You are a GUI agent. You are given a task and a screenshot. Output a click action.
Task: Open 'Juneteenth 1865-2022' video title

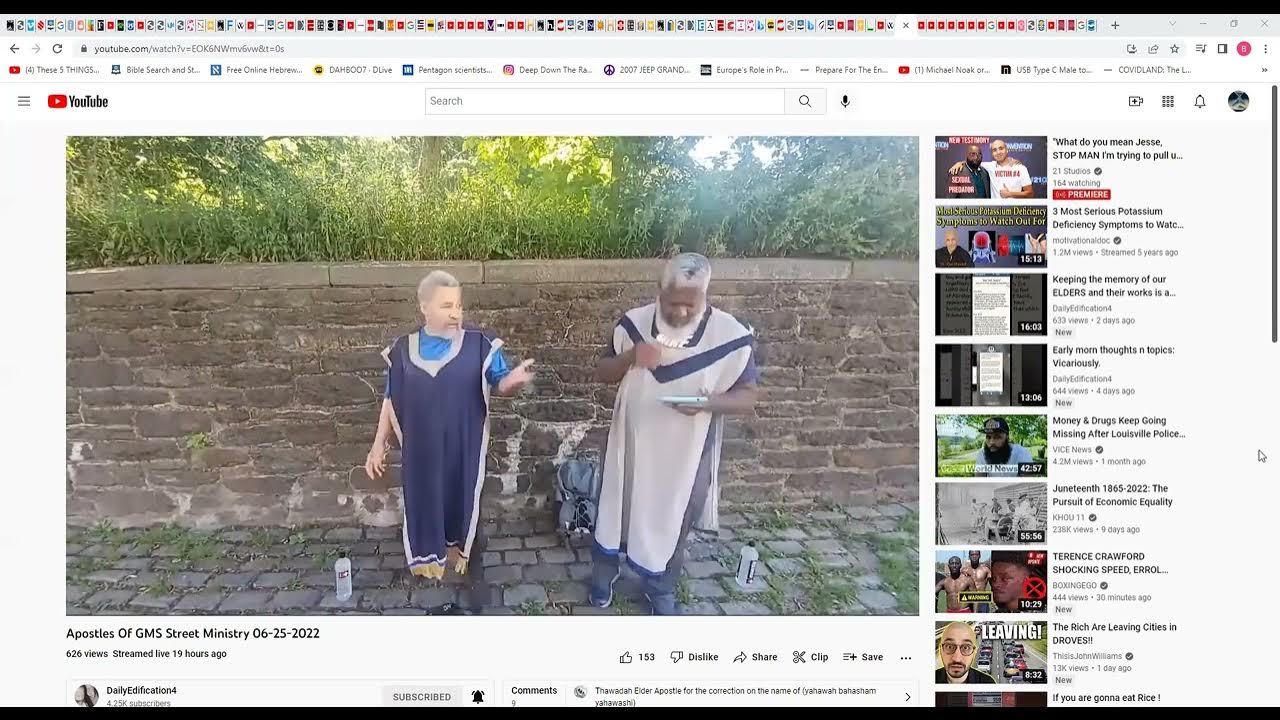pyautogui.click(x=1112, y=495)
